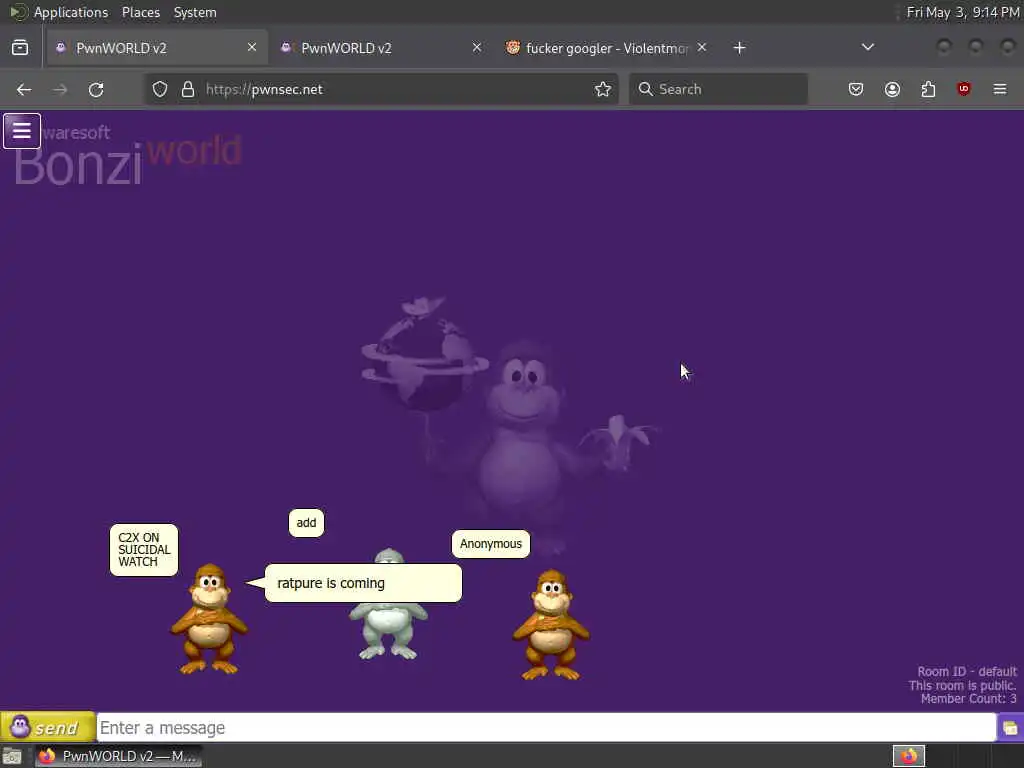Click the Member Count: 3 text
Screen dimensions: 1024x768
coord(968,699)
